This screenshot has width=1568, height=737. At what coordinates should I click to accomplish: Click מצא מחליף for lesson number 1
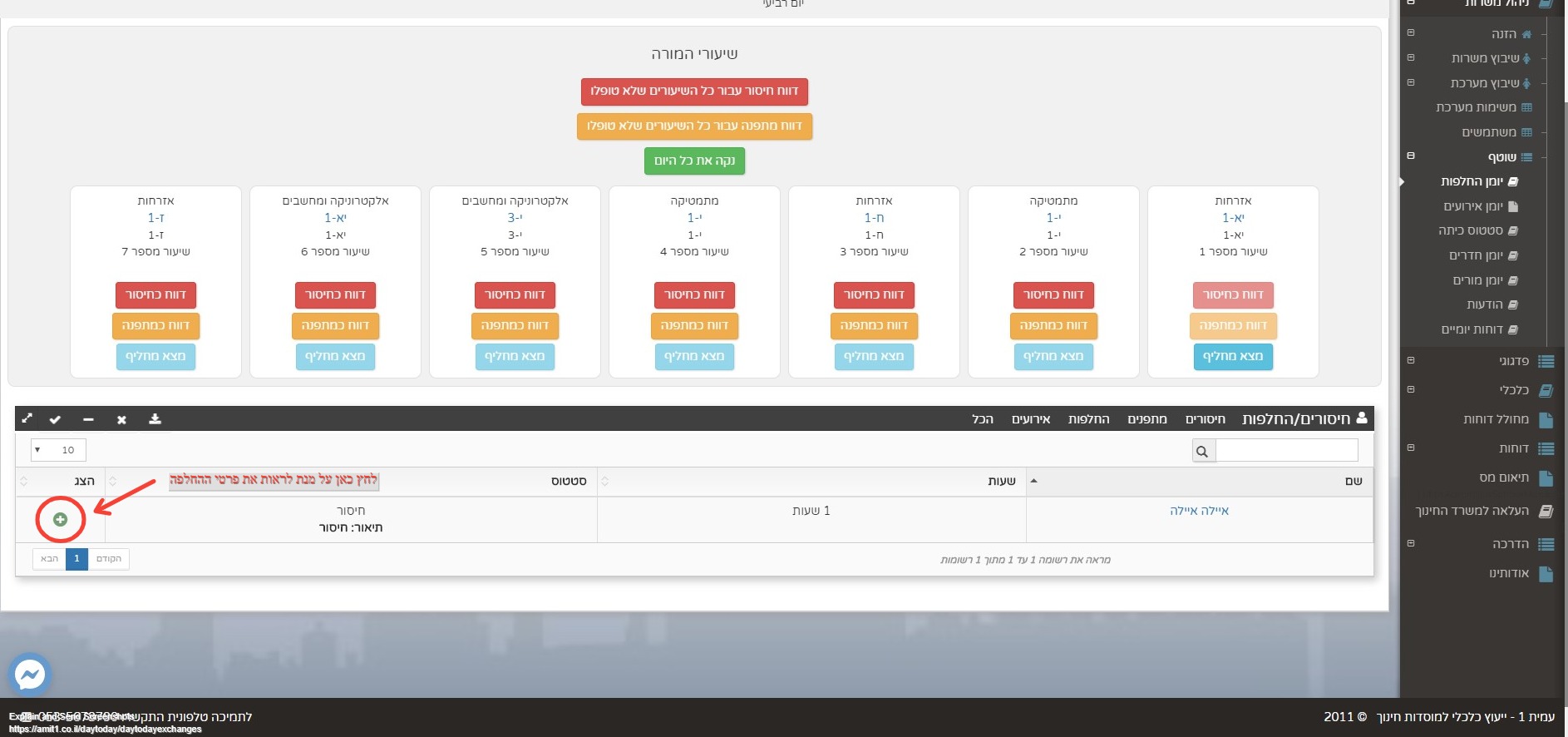pos(1233,356)
